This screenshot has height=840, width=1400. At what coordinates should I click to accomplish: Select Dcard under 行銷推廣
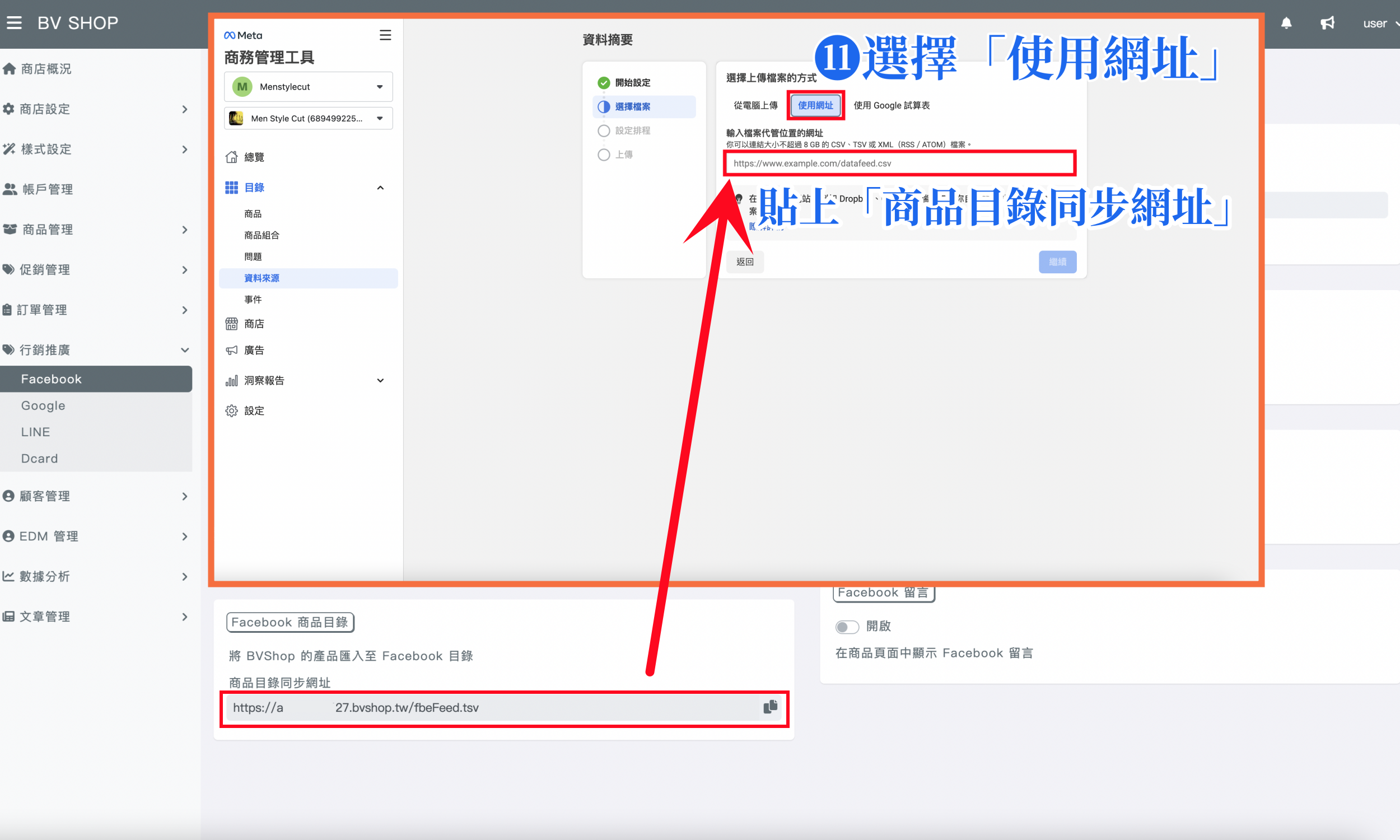[x=95, y=458]
